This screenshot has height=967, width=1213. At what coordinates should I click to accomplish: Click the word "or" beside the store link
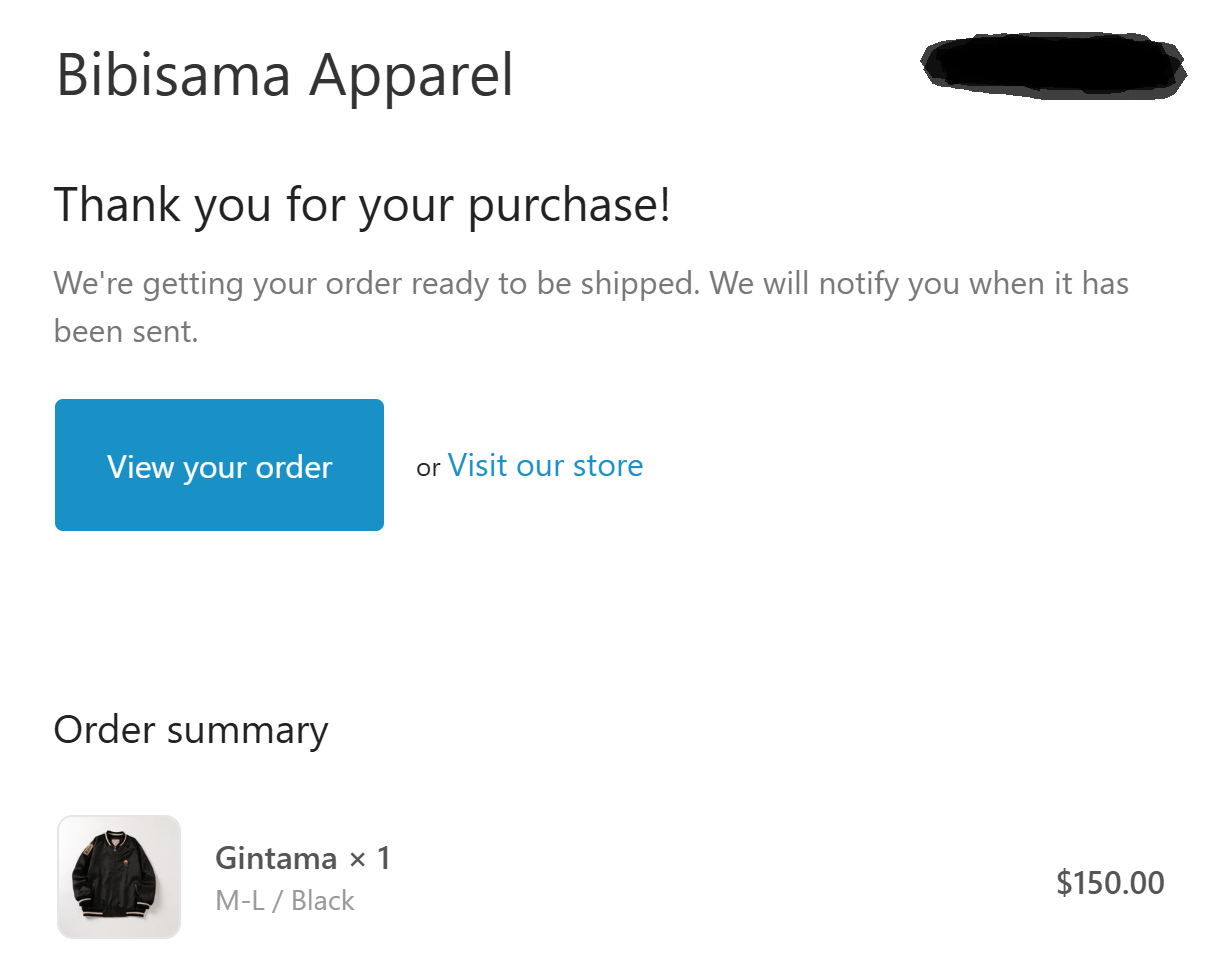tap(428, 468)
